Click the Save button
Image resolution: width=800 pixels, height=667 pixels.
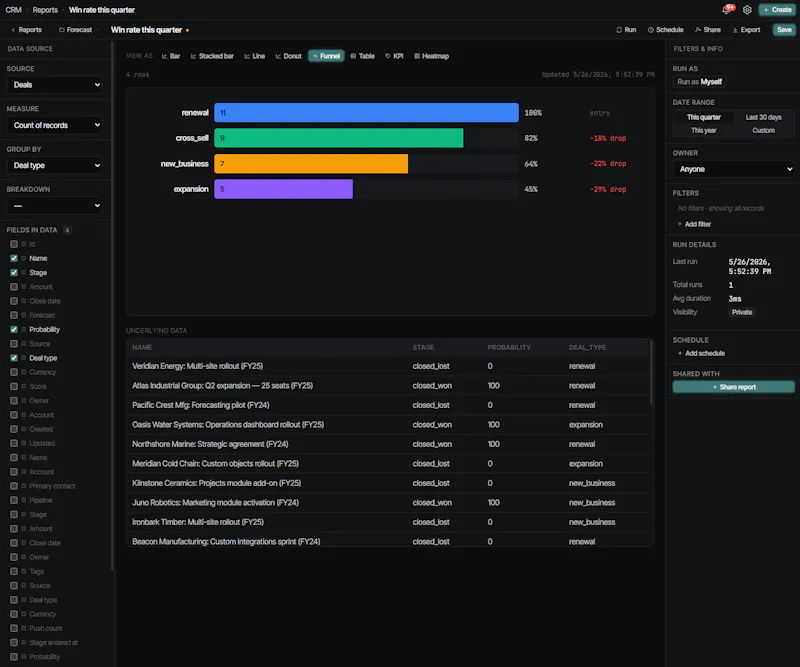784,30
